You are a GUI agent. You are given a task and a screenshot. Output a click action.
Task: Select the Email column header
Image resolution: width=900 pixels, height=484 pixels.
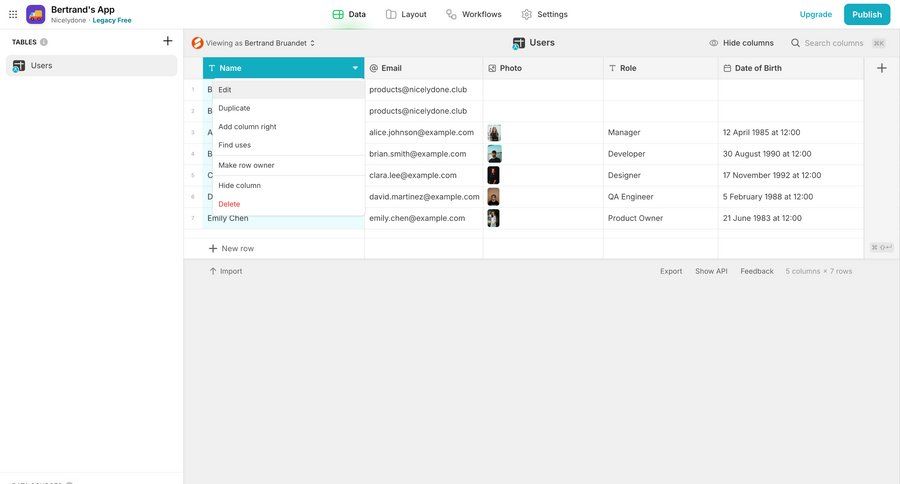pos(424,68)
